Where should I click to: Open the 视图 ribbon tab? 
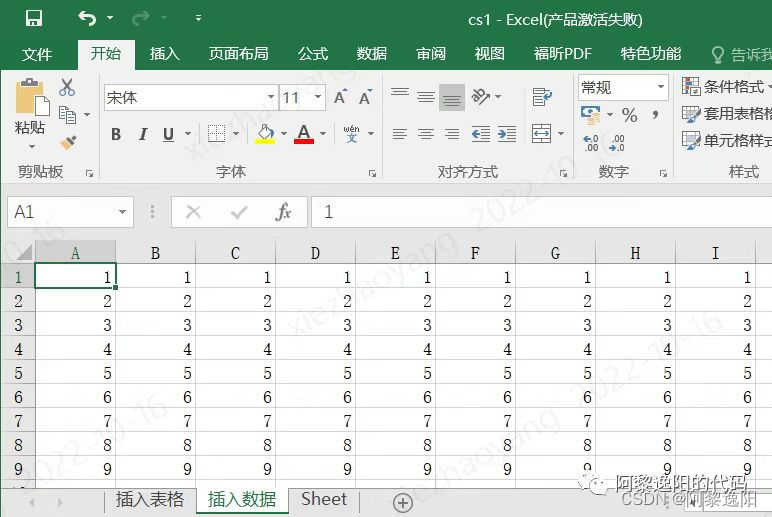point(489,54)
